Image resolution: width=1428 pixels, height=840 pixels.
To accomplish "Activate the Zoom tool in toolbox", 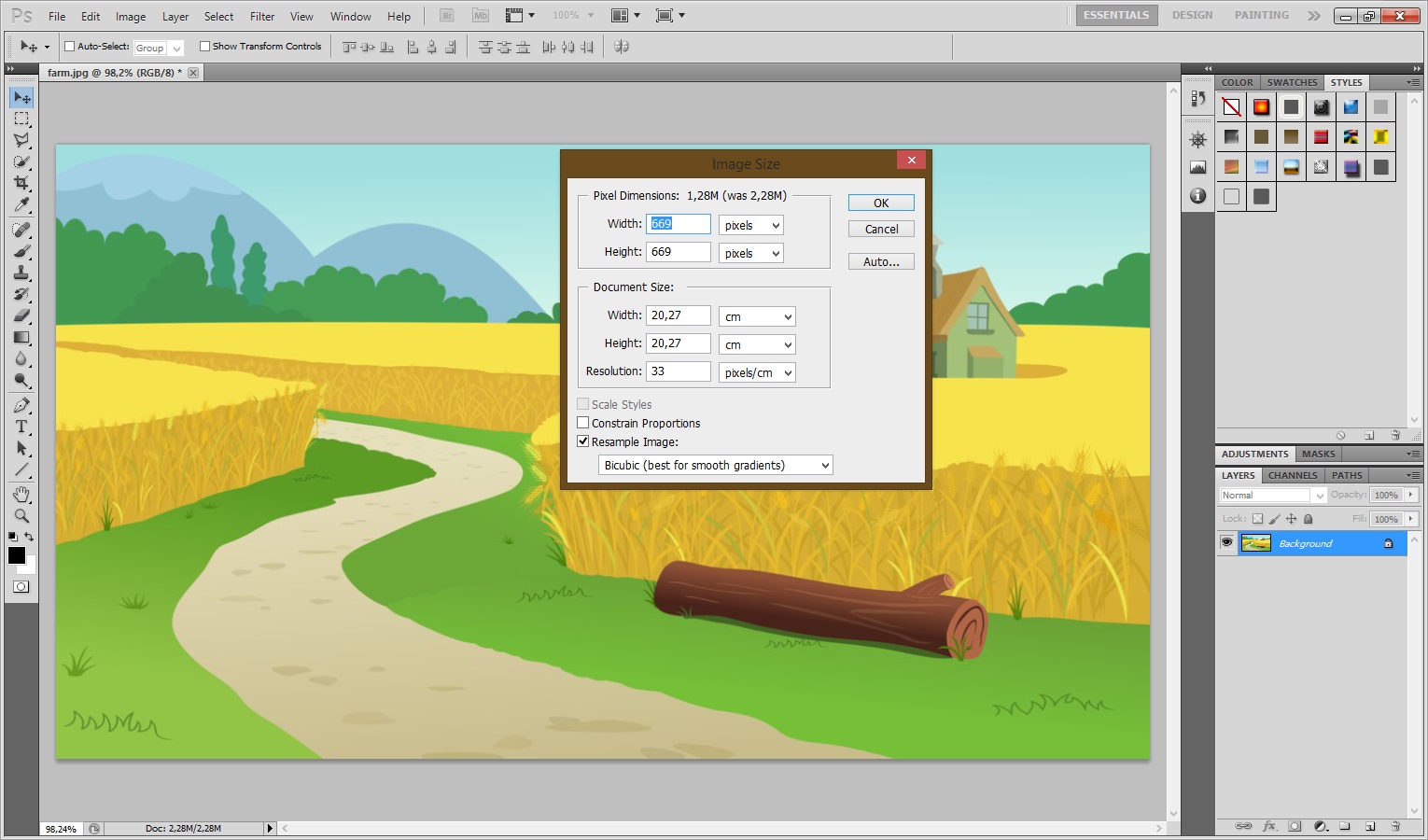I will tap(21, 515).
